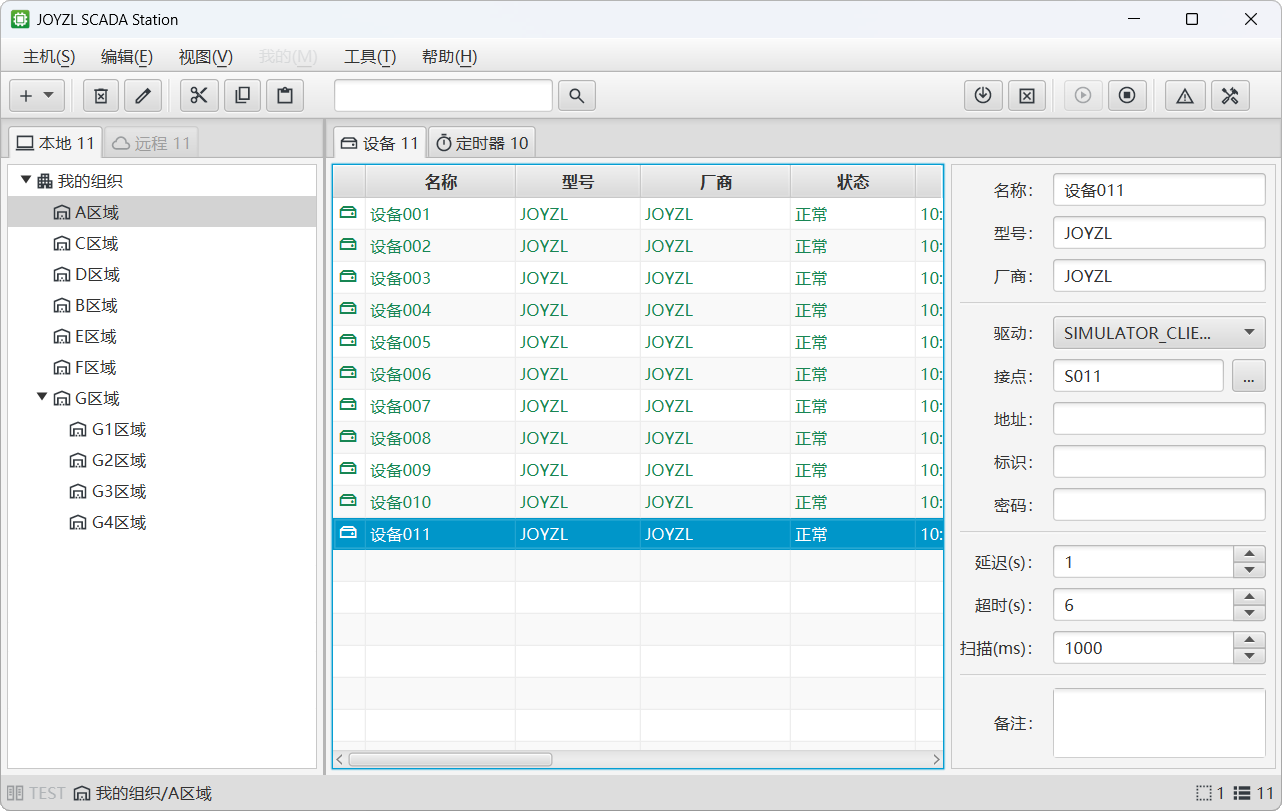This screenshot has height=811, width=1282.
Task: Switch to the 定时器 10 tab
Action: (482, 143)
